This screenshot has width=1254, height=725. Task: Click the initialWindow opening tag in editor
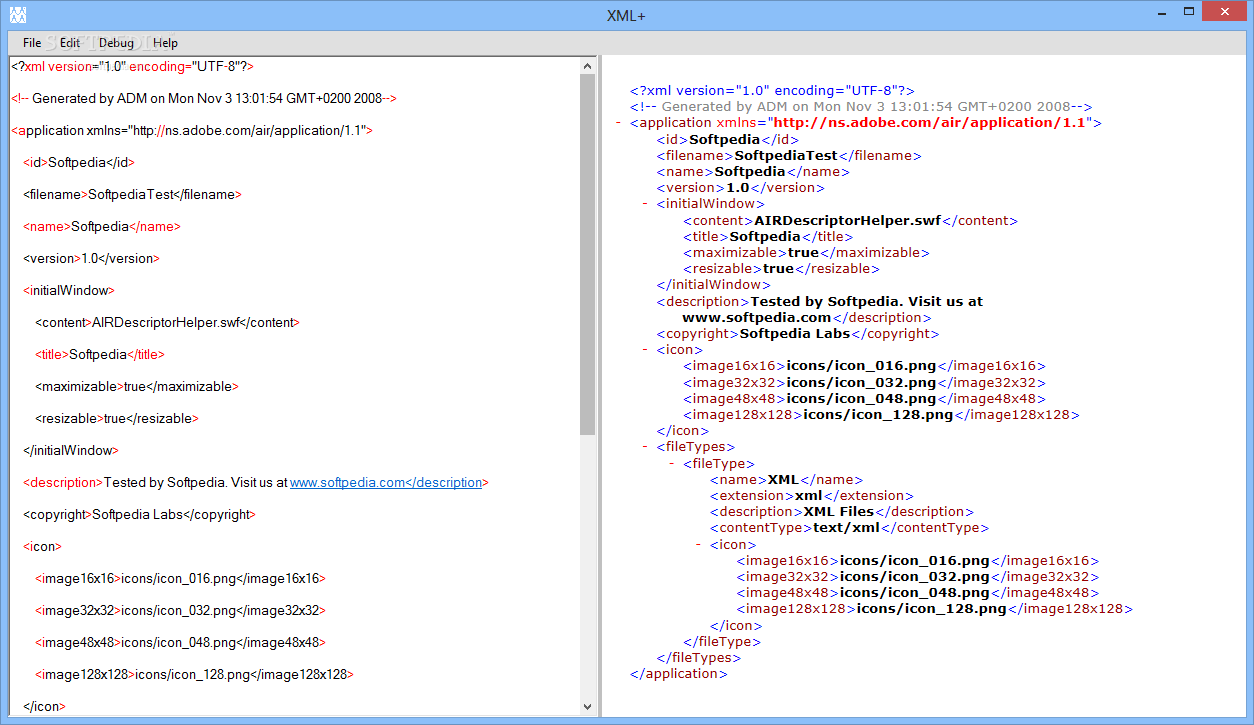[68, 291]
